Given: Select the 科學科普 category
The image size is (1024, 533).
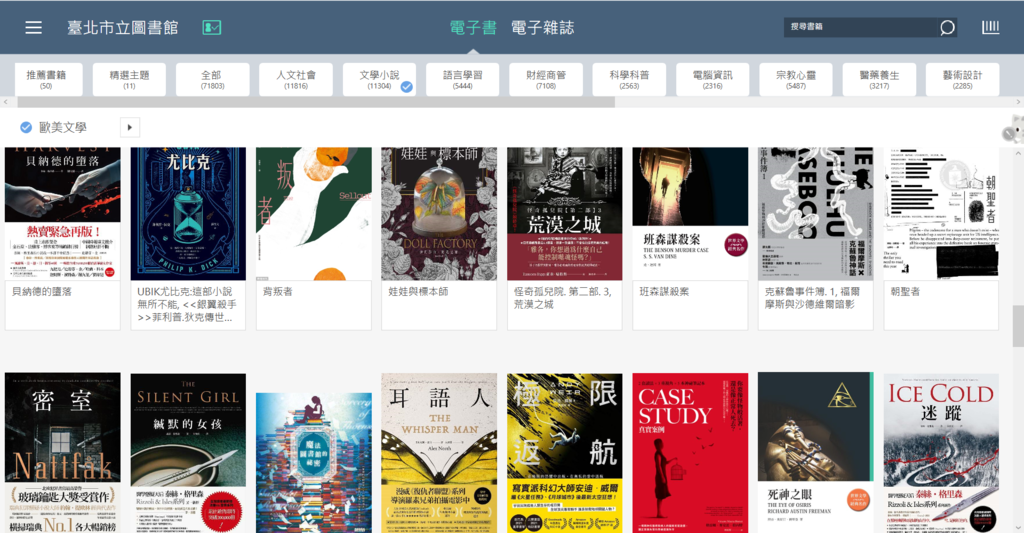Looking at the screenshot, I should coord(629,80).
